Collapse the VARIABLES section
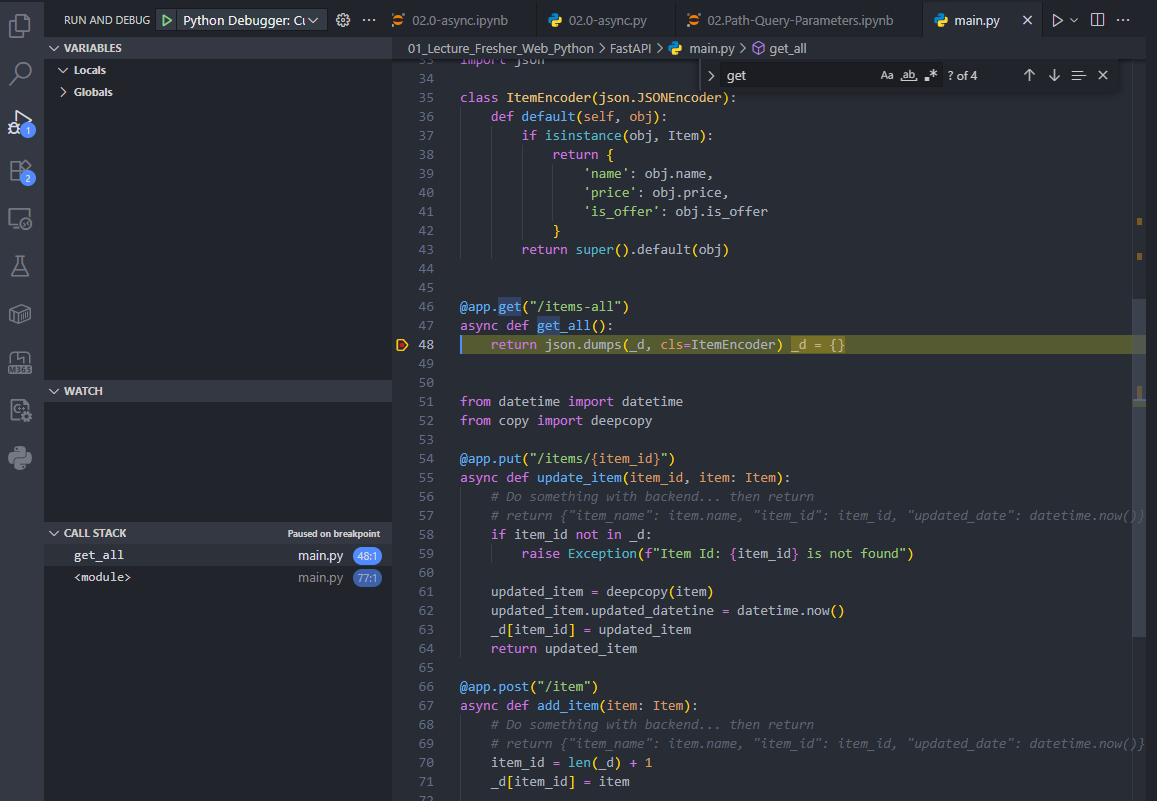 54,48
